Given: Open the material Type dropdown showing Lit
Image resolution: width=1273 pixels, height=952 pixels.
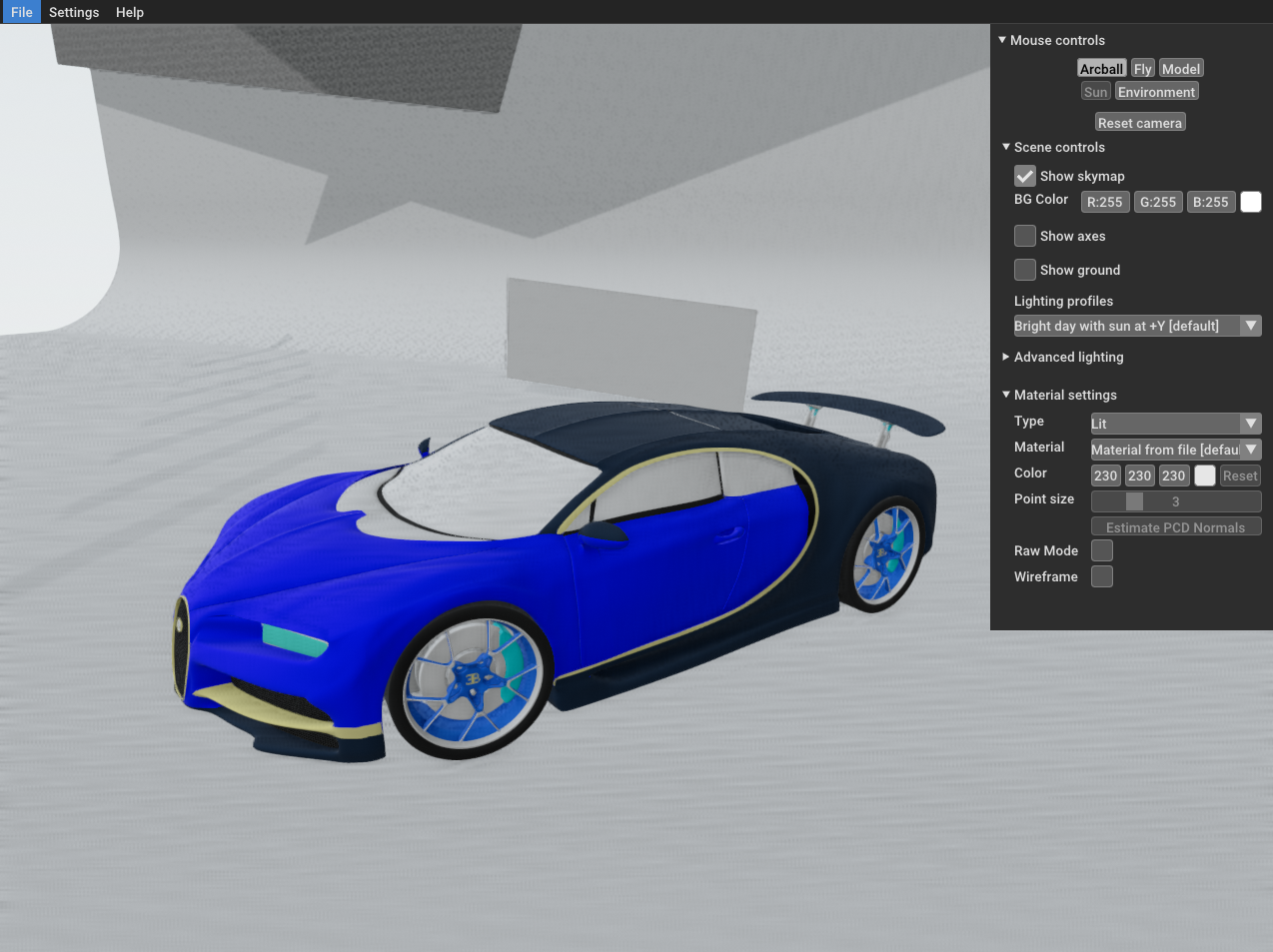Looking at the screenshot, I should [1176, 424].
